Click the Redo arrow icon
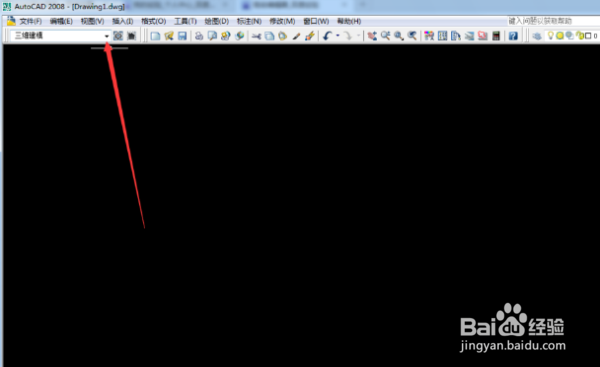This screenshot has height=367, width=600. point(347,36)
